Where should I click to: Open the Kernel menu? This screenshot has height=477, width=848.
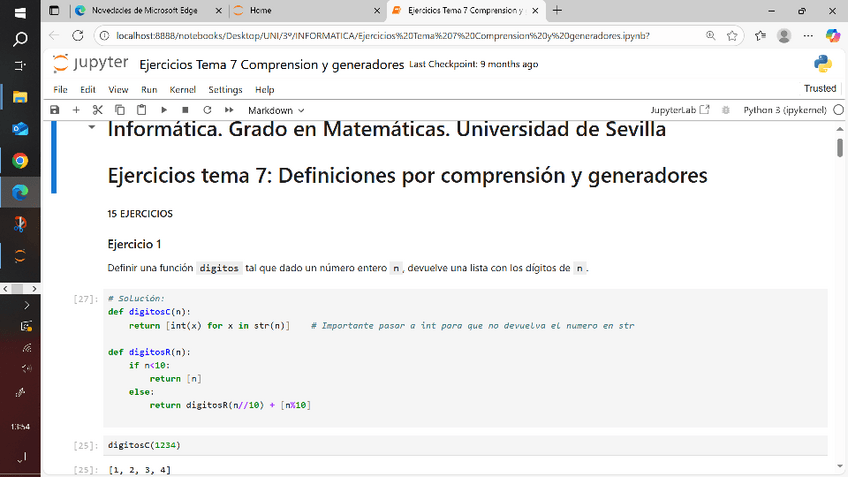coord(182,90)
